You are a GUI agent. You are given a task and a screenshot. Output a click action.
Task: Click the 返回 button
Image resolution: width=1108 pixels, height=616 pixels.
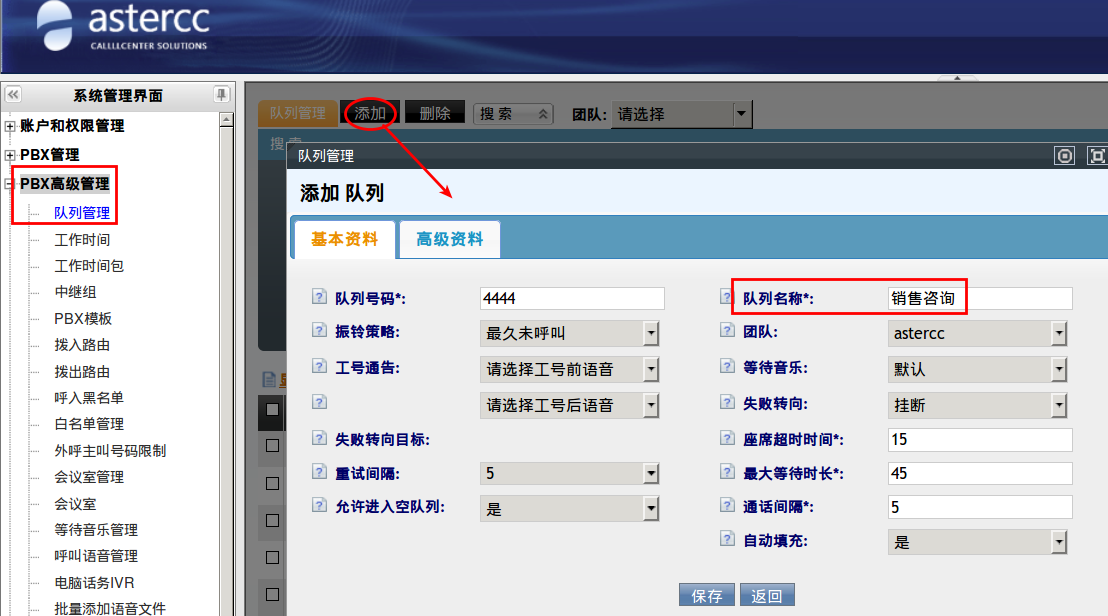tap(767, 595)
